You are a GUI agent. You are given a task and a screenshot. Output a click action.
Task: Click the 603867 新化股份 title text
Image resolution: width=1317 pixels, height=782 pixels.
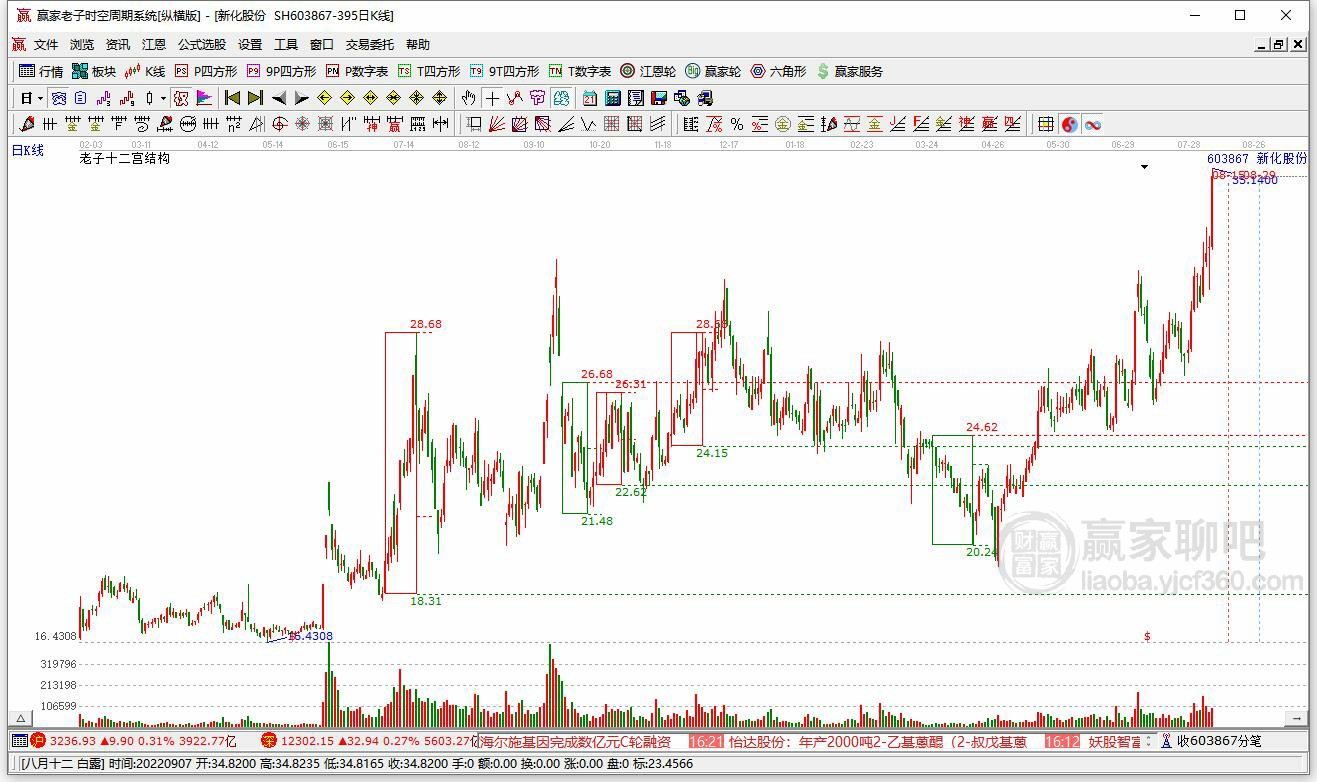(x=1257, y=158)
